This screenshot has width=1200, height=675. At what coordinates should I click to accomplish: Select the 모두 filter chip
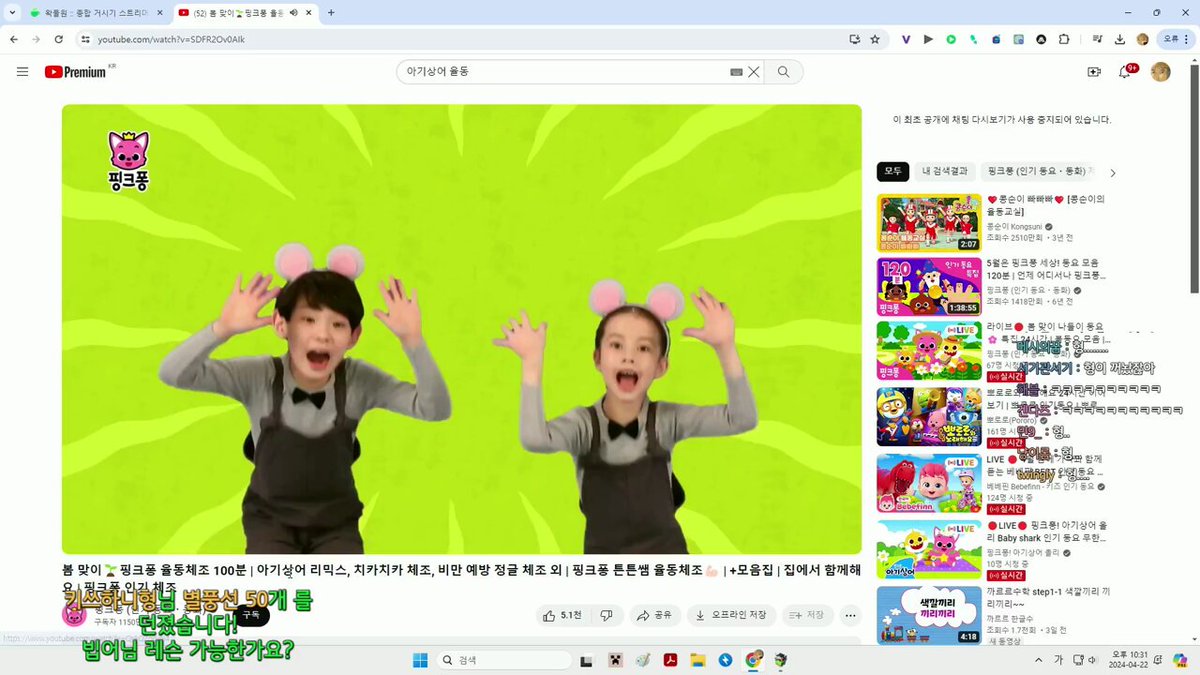(x=893, y=171)
